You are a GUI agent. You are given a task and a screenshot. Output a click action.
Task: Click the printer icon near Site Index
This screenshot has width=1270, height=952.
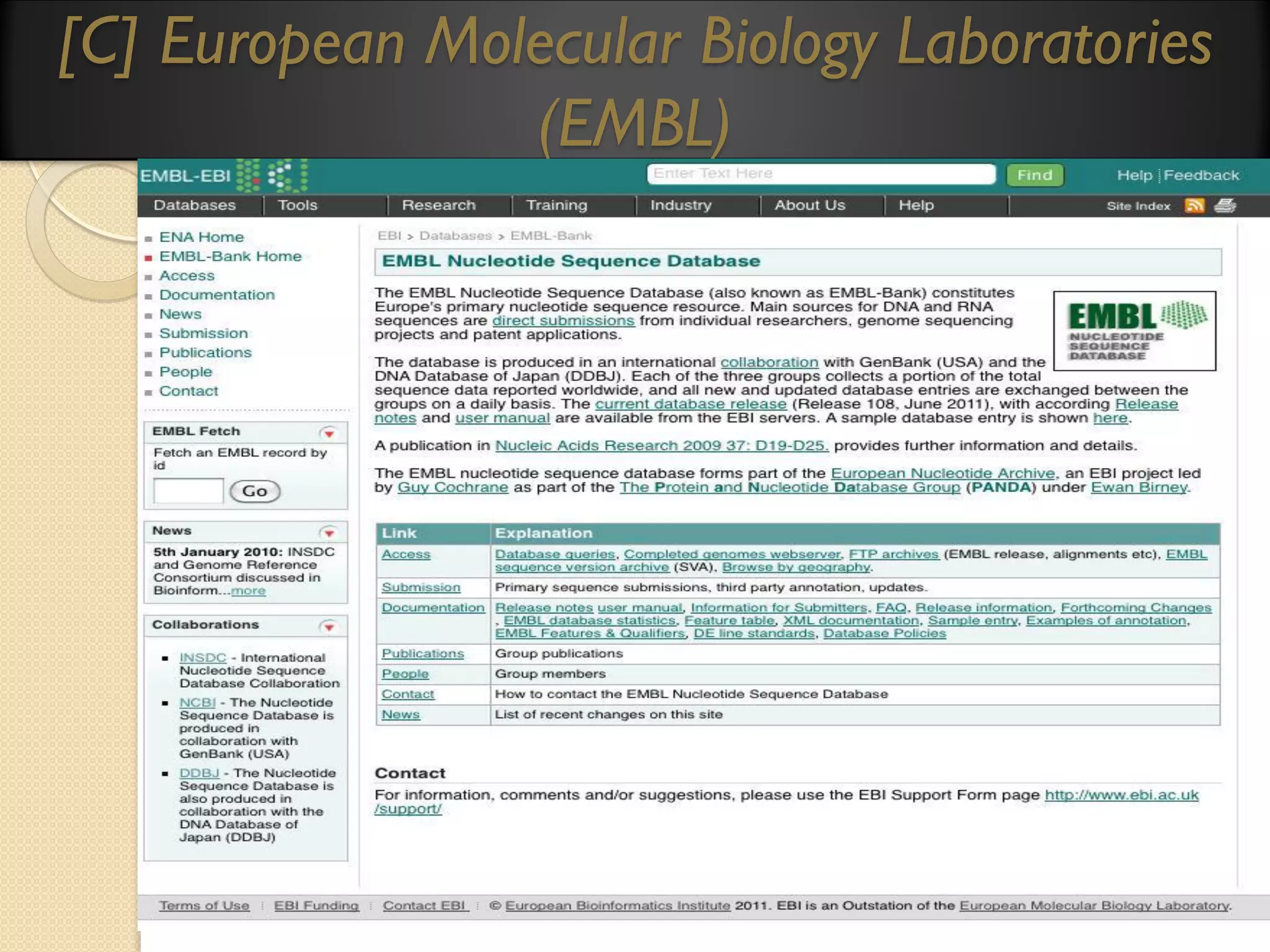tap(1225, 206)
